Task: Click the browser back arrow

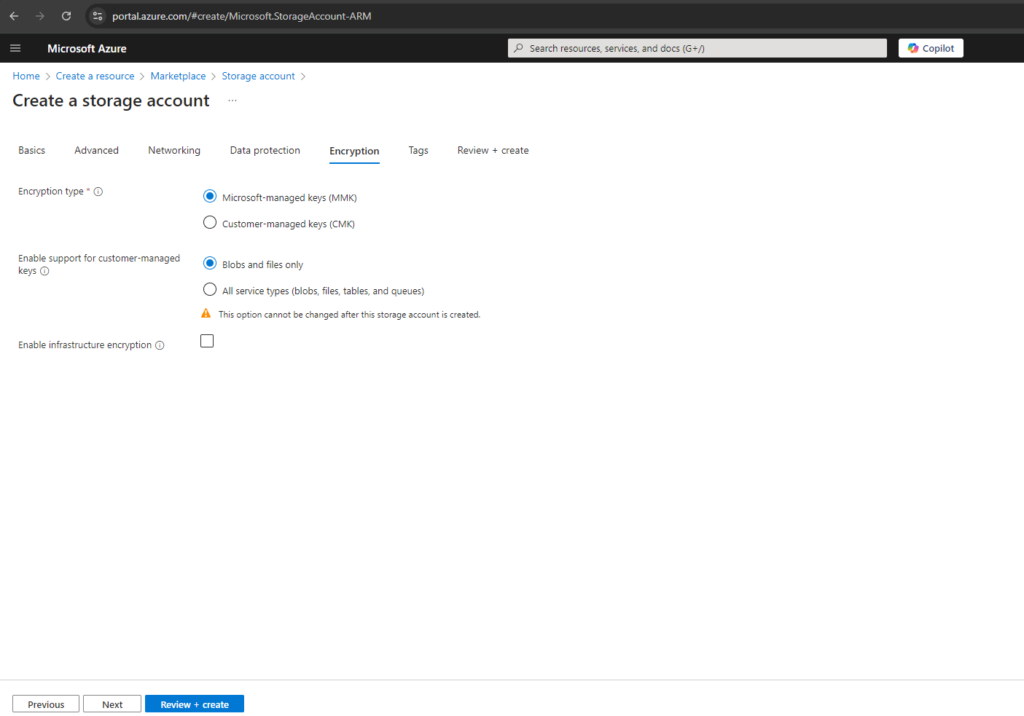Action: (14, 16)
